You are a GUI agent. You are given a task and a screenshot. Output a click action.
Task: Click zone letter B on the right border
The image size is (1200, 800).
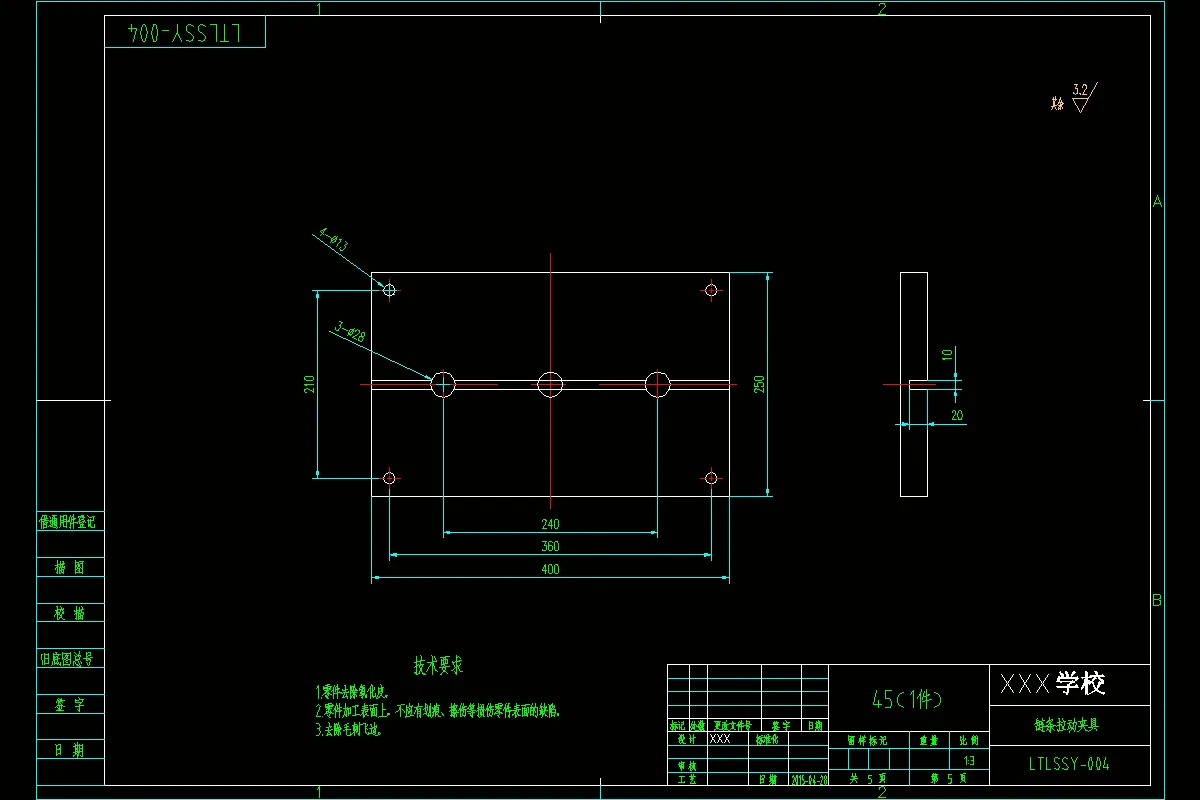tap(1157, 600)
